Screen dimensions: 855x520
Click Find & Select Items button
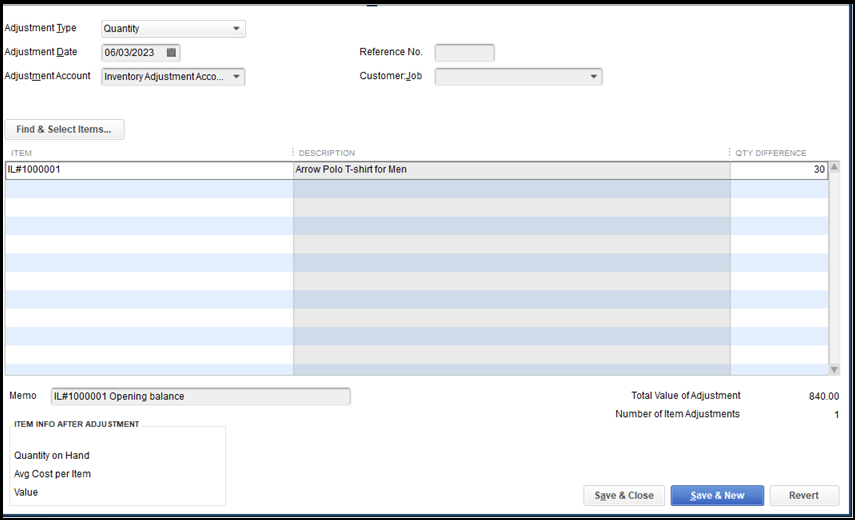tap(64, 129)
